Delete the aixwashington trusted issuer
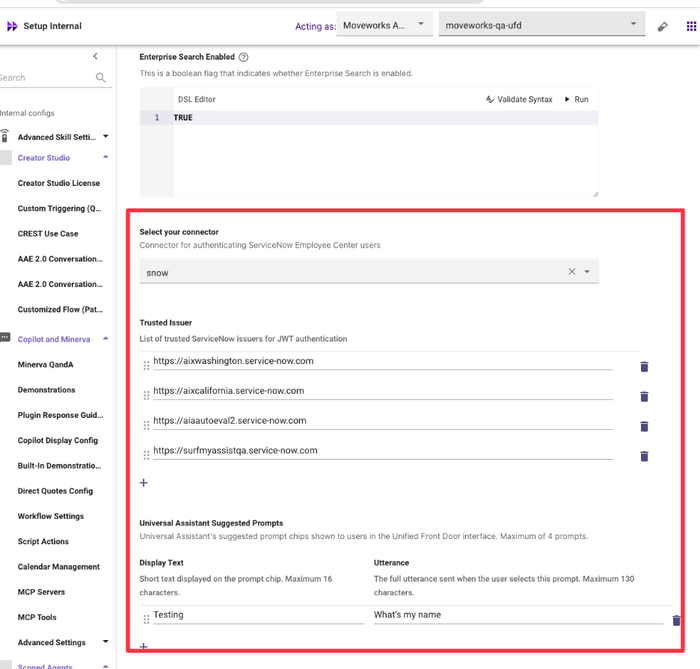Image resolution: width=700 pixels, height=669 pixels. coord(644,367)
